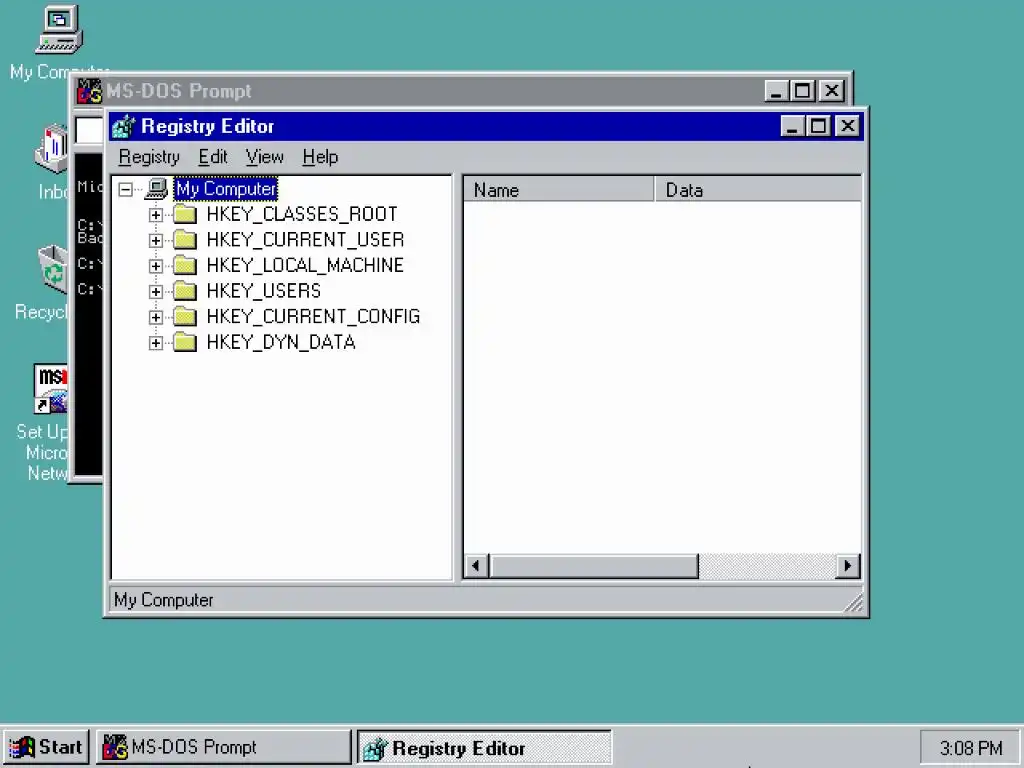Image resolution: width=1024 pixels, height=768 pixels.
Task: Open the Edit menu
Action: click(213, 157)
